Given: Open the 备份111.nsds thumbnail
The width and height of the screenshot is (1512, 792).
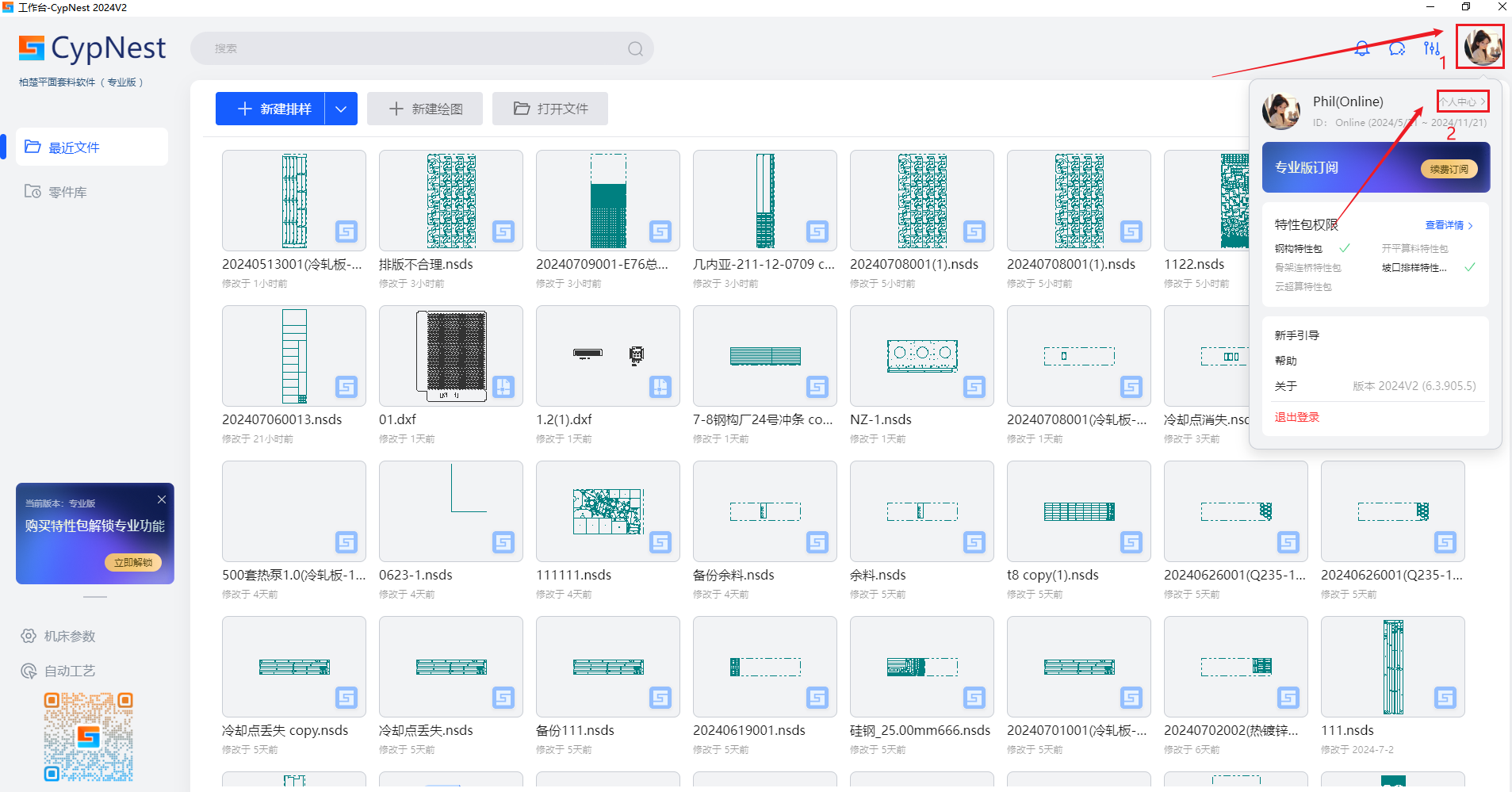Looking at the screenshot, I should 608,667.
